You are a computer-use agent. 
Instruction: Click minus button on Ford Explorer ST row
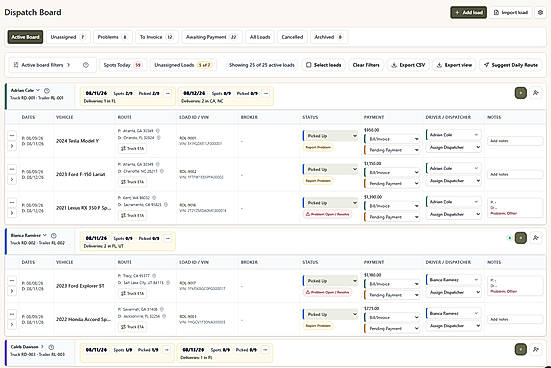coord(12,280)
